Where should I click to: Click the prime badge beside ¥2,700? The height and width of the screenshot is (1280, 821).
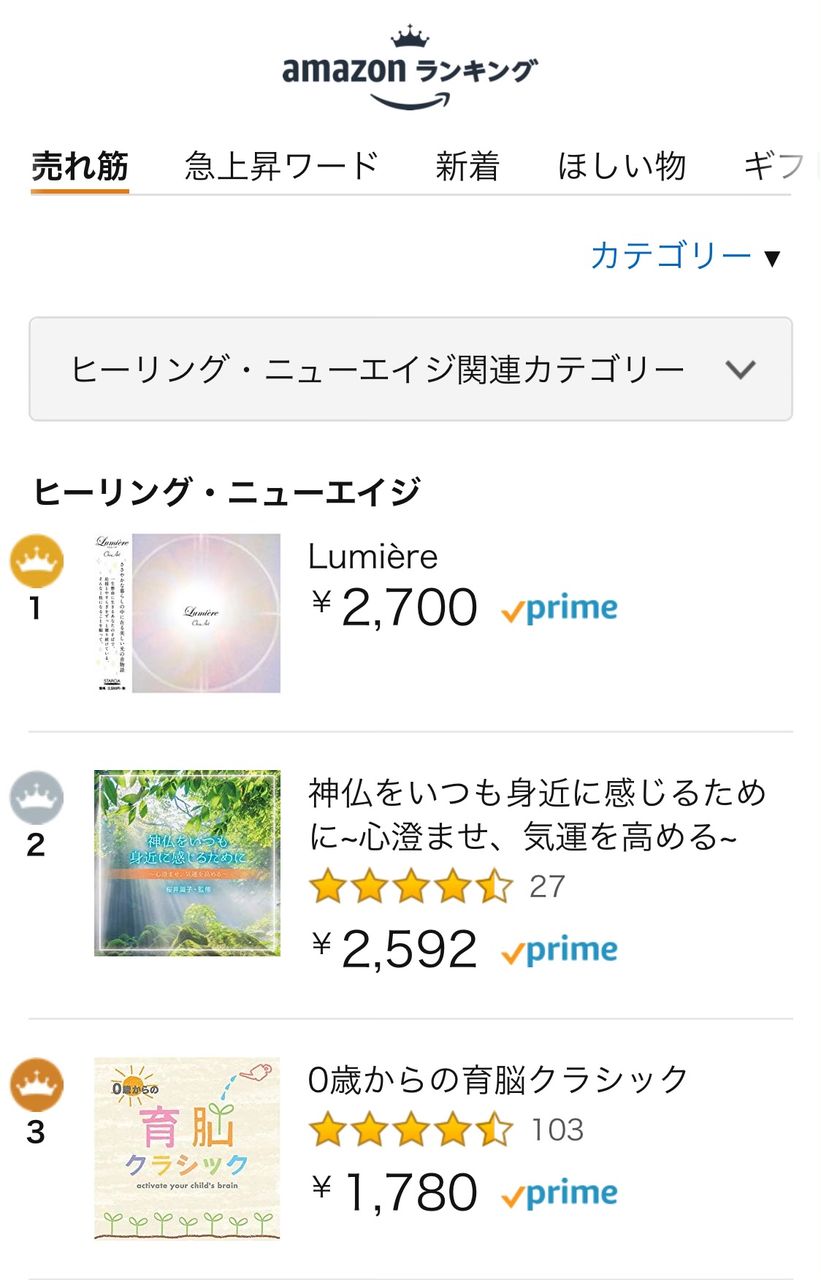tap(559, 609)
